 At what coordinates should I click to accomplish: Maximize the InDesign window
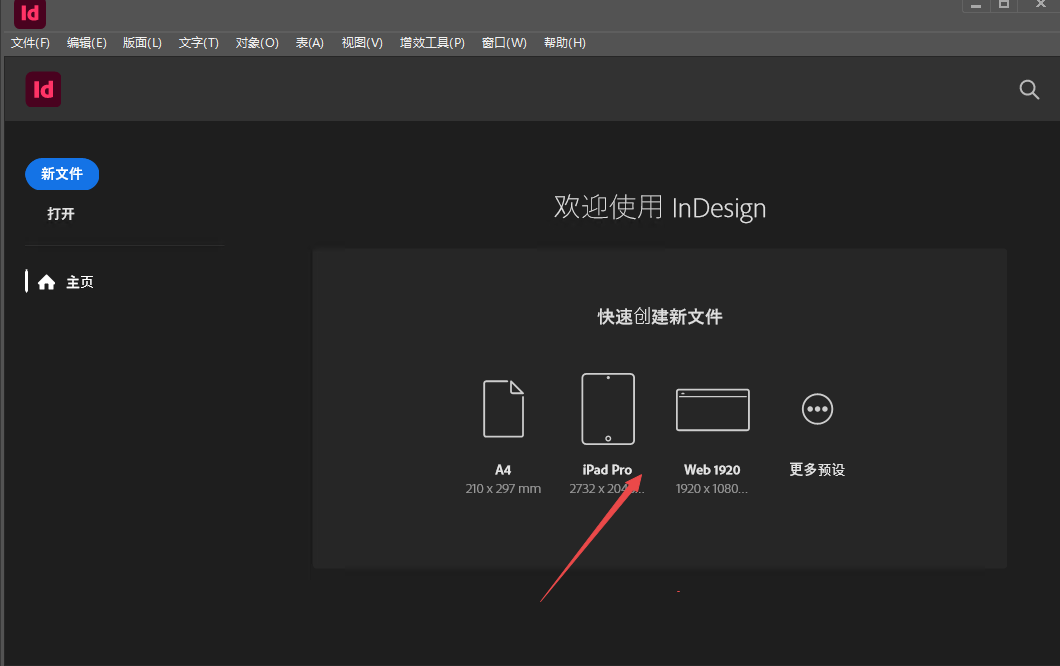[1004, 5]
